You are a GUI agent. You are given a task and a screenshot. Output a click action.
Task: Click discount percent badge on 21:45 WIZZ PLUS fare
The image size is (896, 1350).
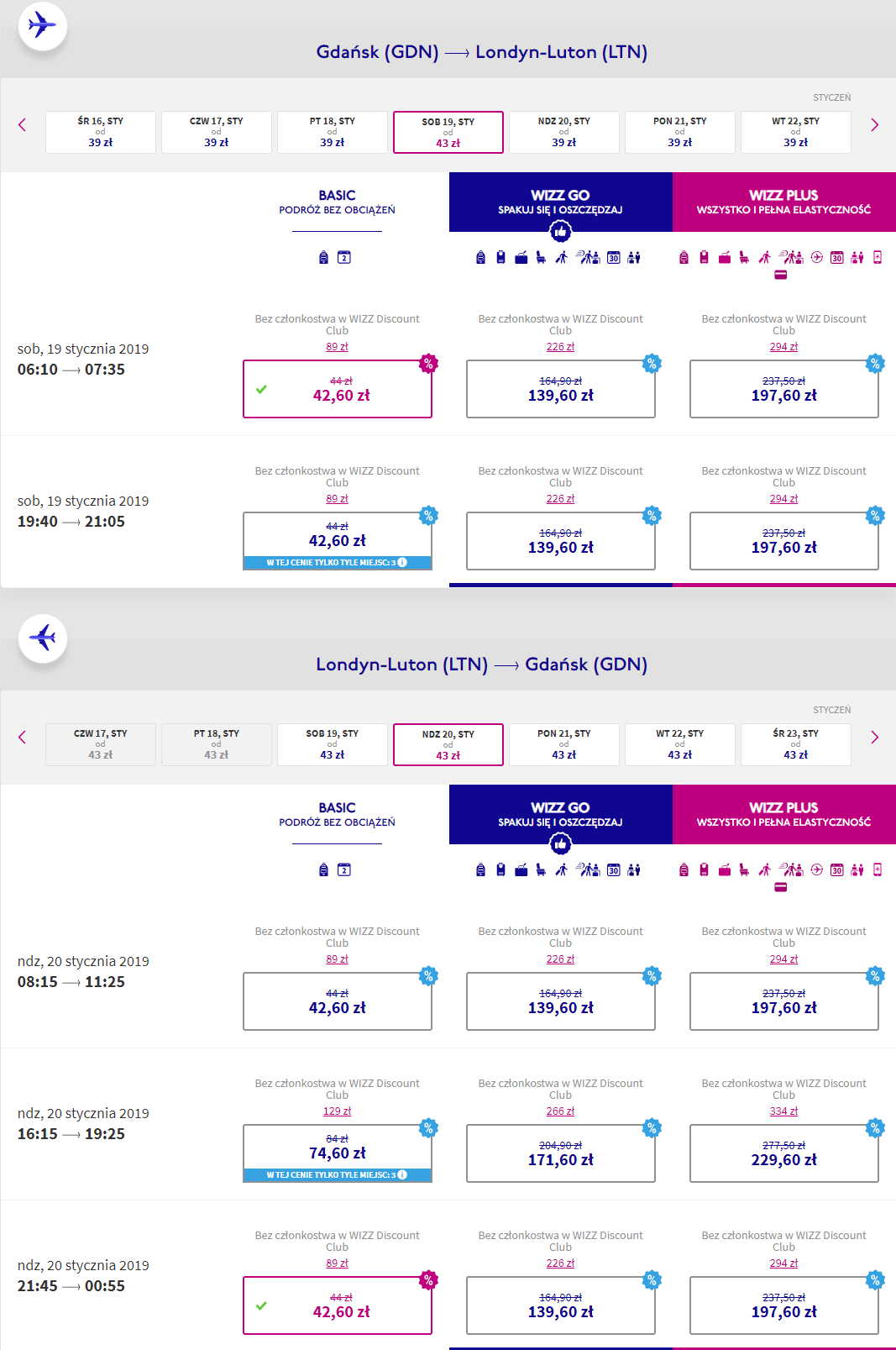[x=875, y=1280]
